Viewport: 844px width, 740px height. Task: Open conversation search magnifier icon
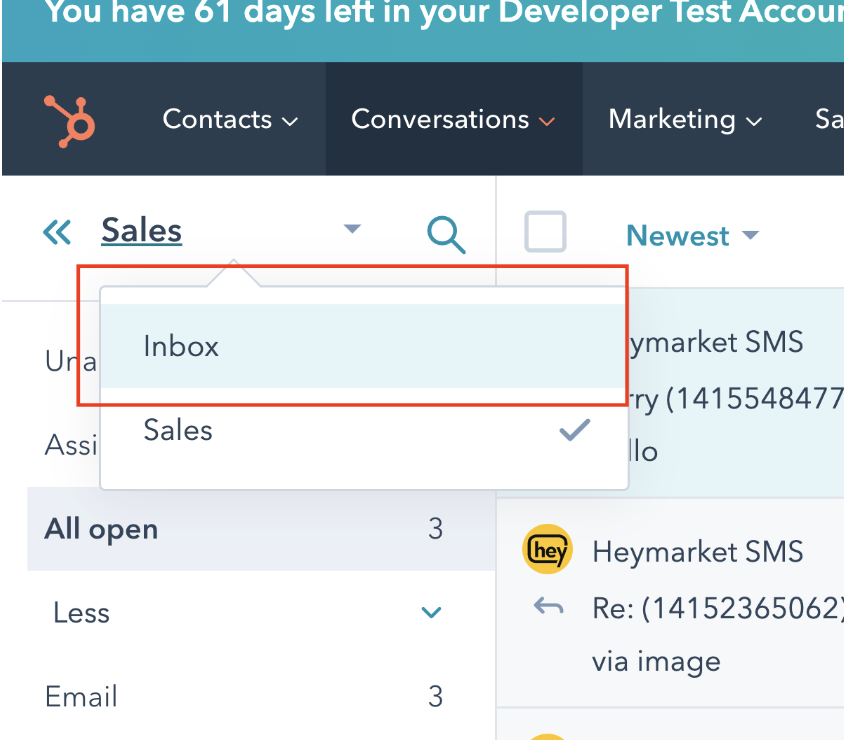click(446, 235)
